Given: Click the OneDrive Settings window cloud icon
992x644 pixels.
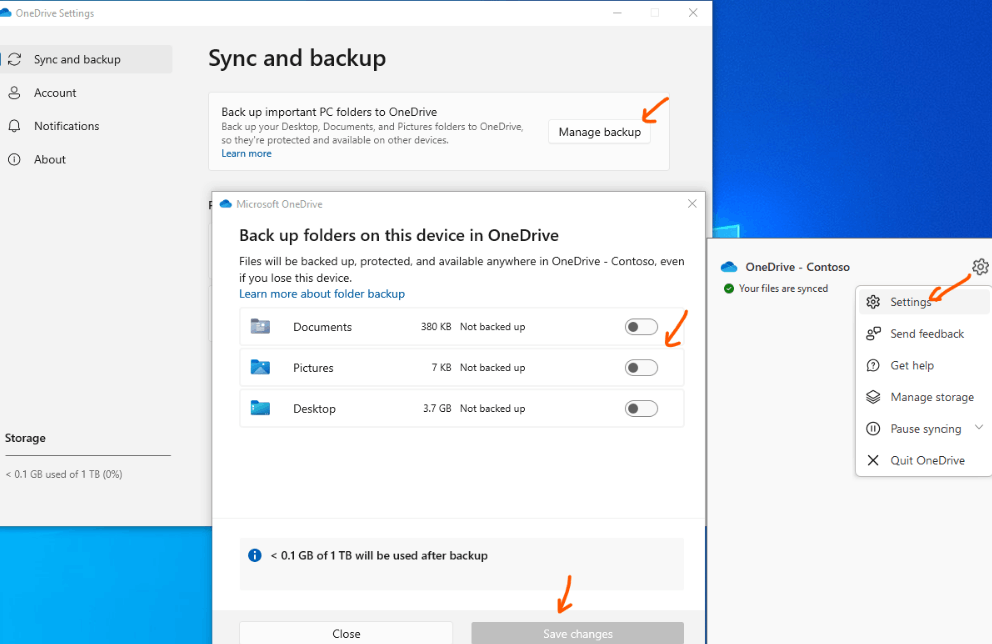Looking at the screenshot, I should click(x=6, y=13).
